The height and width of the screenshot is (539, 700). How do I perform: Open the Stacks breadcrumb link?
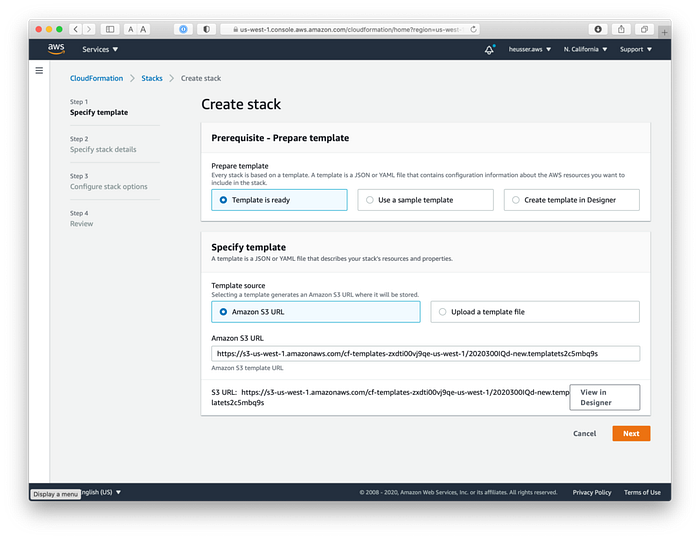pos(152,78)
